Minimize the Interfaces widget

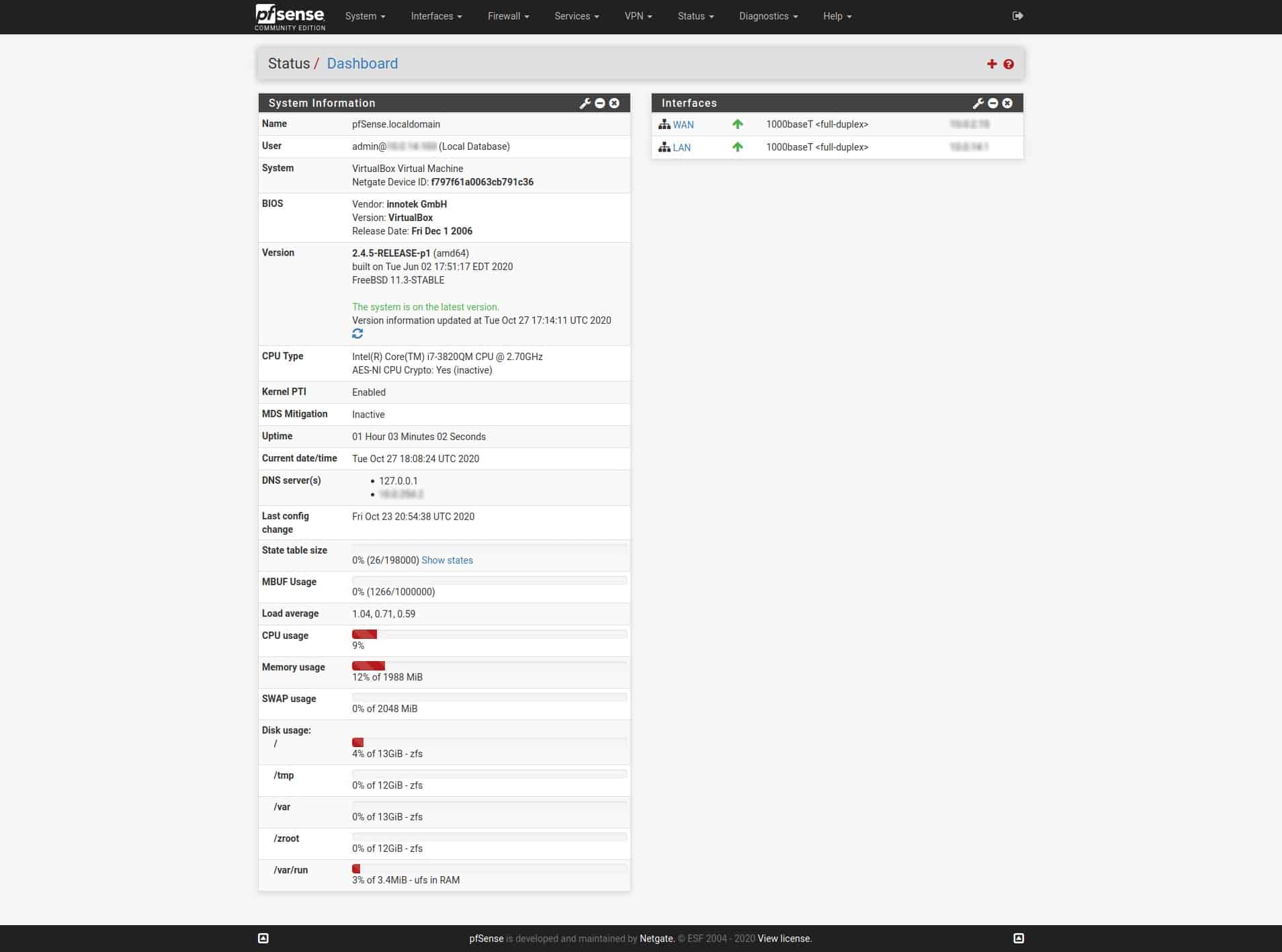pyautogui.click(x=993, y=103)
